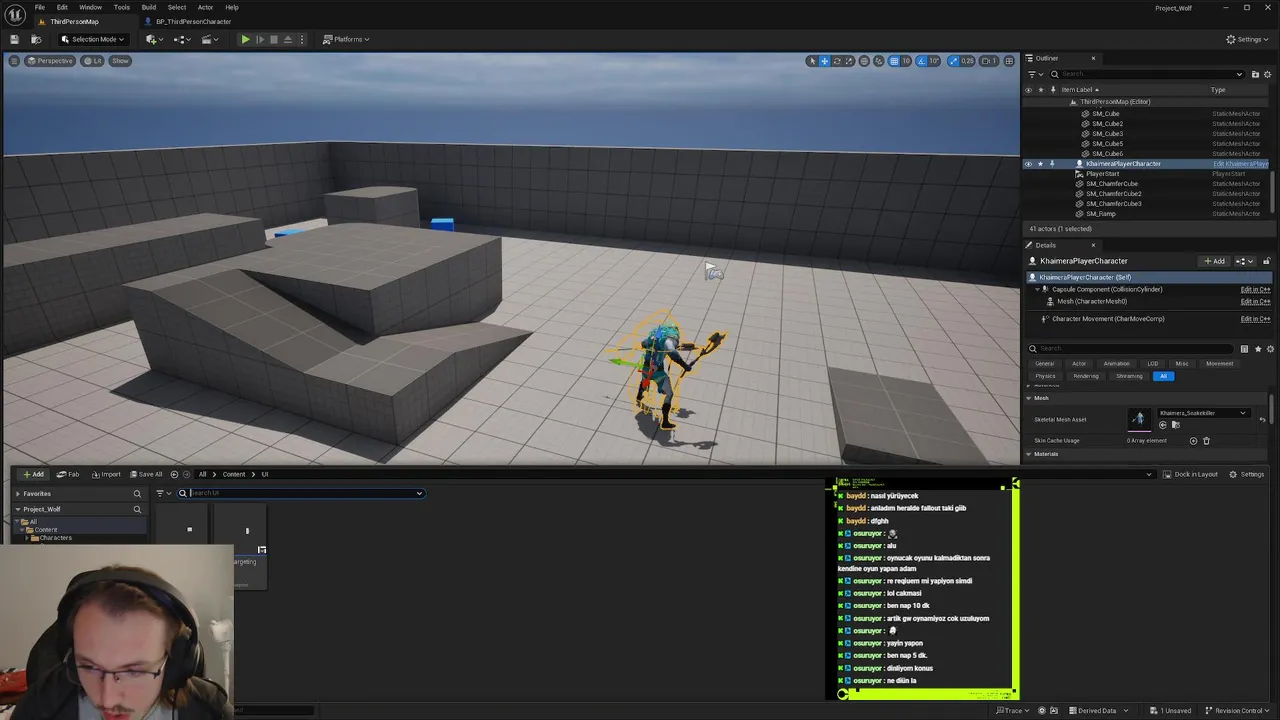
Task: Toggle star pin on KhaimeraPlayerCharacter row
Action: (x=1040, y=164)
